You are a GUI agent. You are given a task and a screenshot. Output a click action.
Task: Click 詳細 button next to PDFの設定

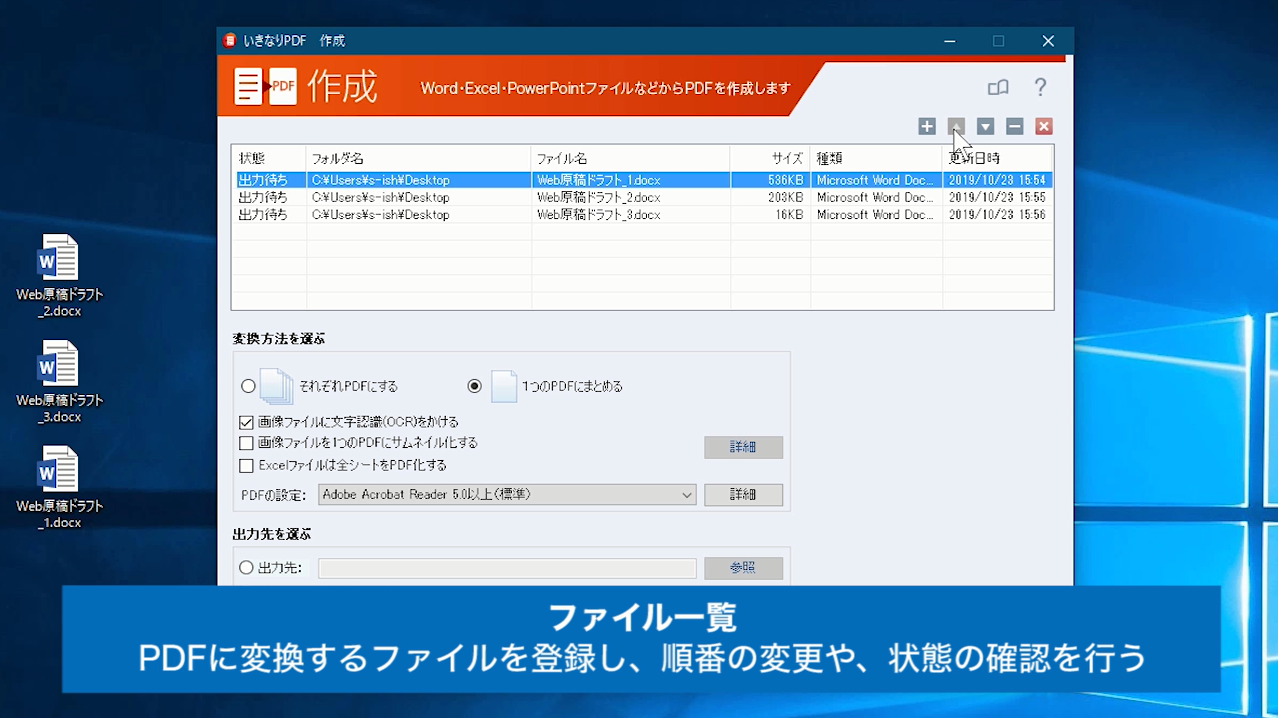pos(743,495)
